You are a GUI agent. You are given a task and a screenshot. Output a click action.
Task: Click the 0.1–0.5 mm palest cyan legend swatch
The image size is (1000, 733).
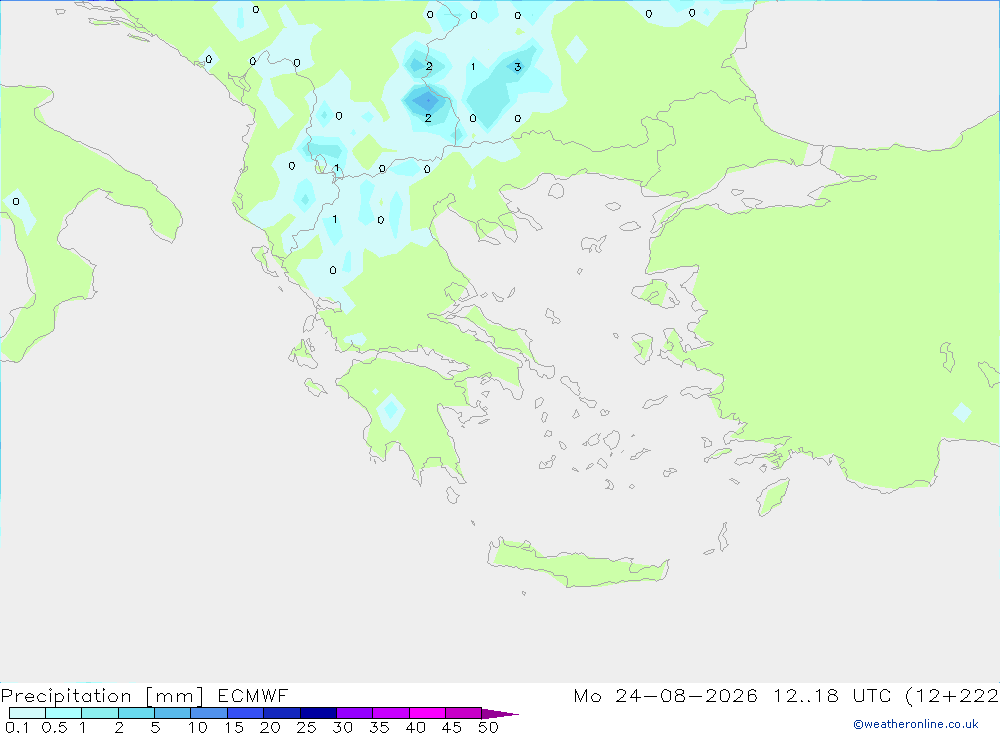(27, 713)
